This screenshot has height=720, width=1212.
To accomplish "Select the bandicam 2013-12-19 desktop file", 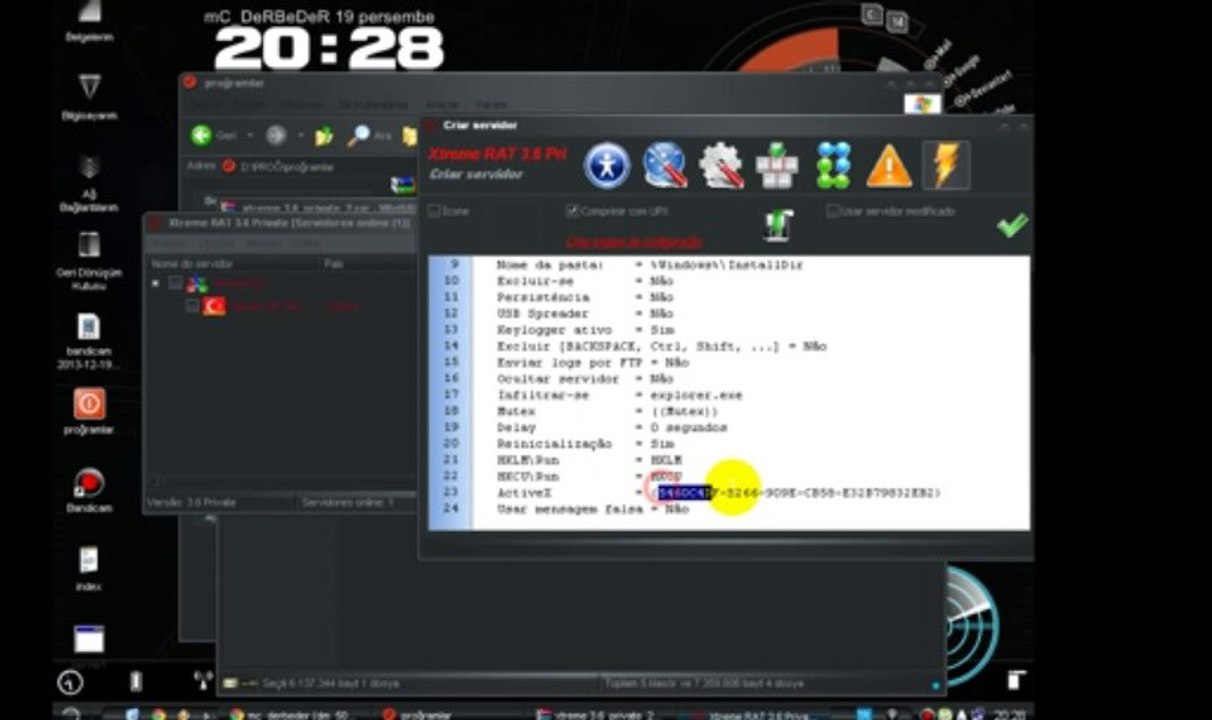I will pos(89,342).
